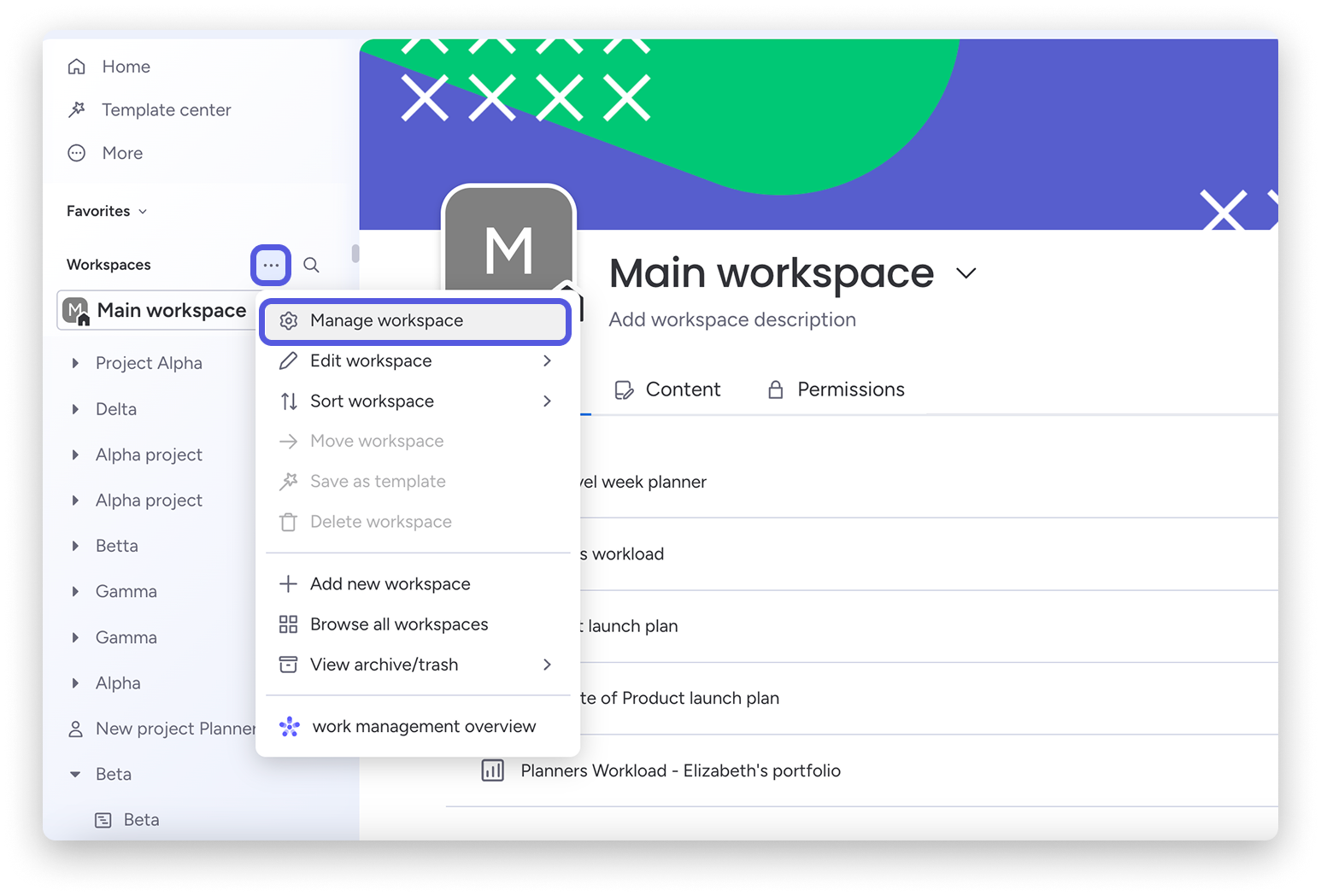
Task: Click the Workspaces ellipsis options icon
Action: pyautogui.click(x=270, y=265)
